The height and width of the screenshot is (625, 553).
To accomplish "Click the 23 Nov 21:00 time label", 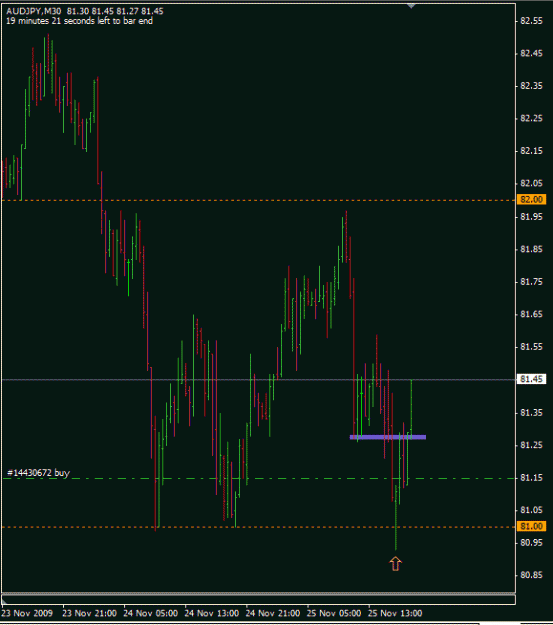I will coord(90,613).
